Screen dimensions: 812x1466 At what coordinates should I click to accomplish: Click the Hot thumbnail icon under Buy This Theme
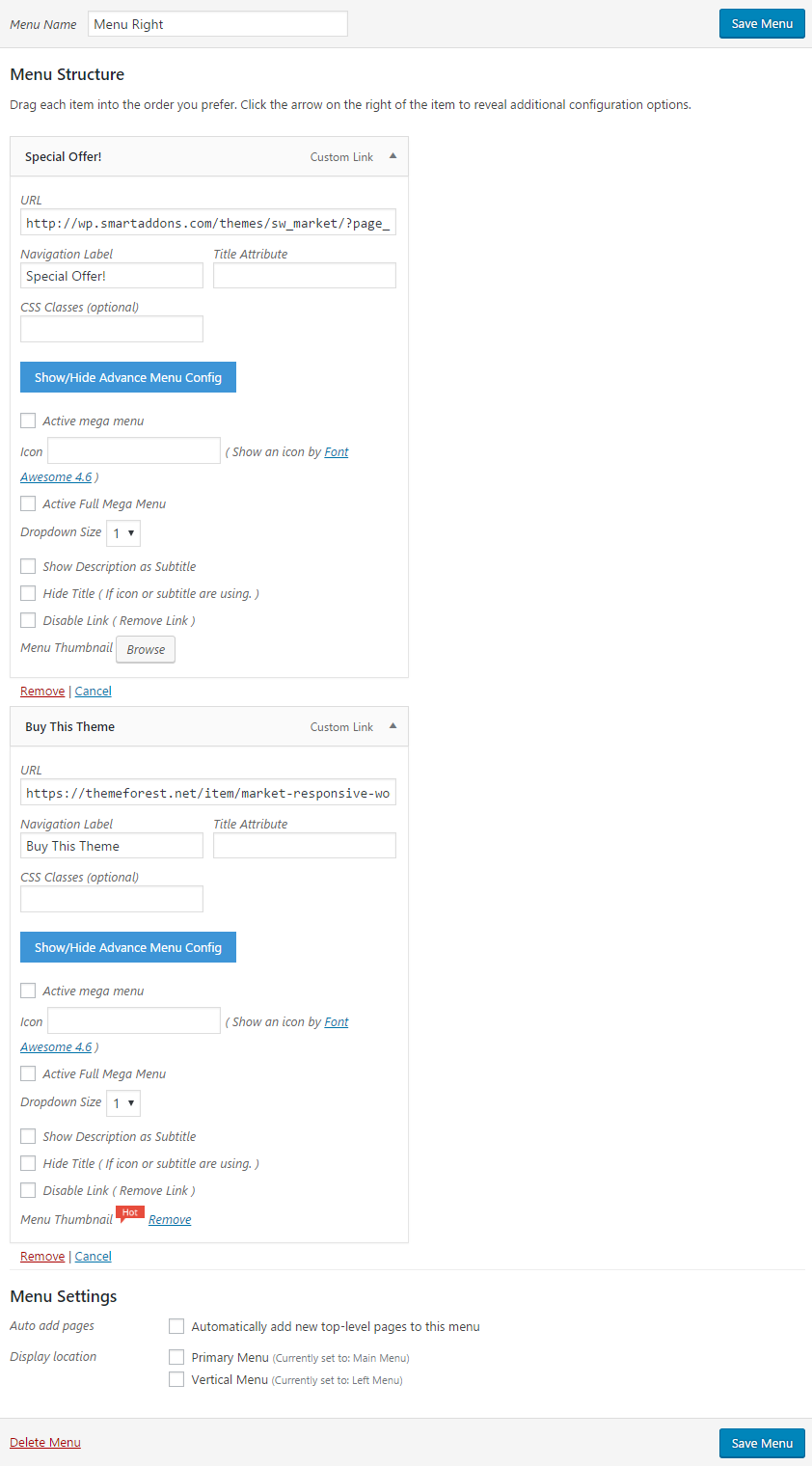tap(129, 1215)
